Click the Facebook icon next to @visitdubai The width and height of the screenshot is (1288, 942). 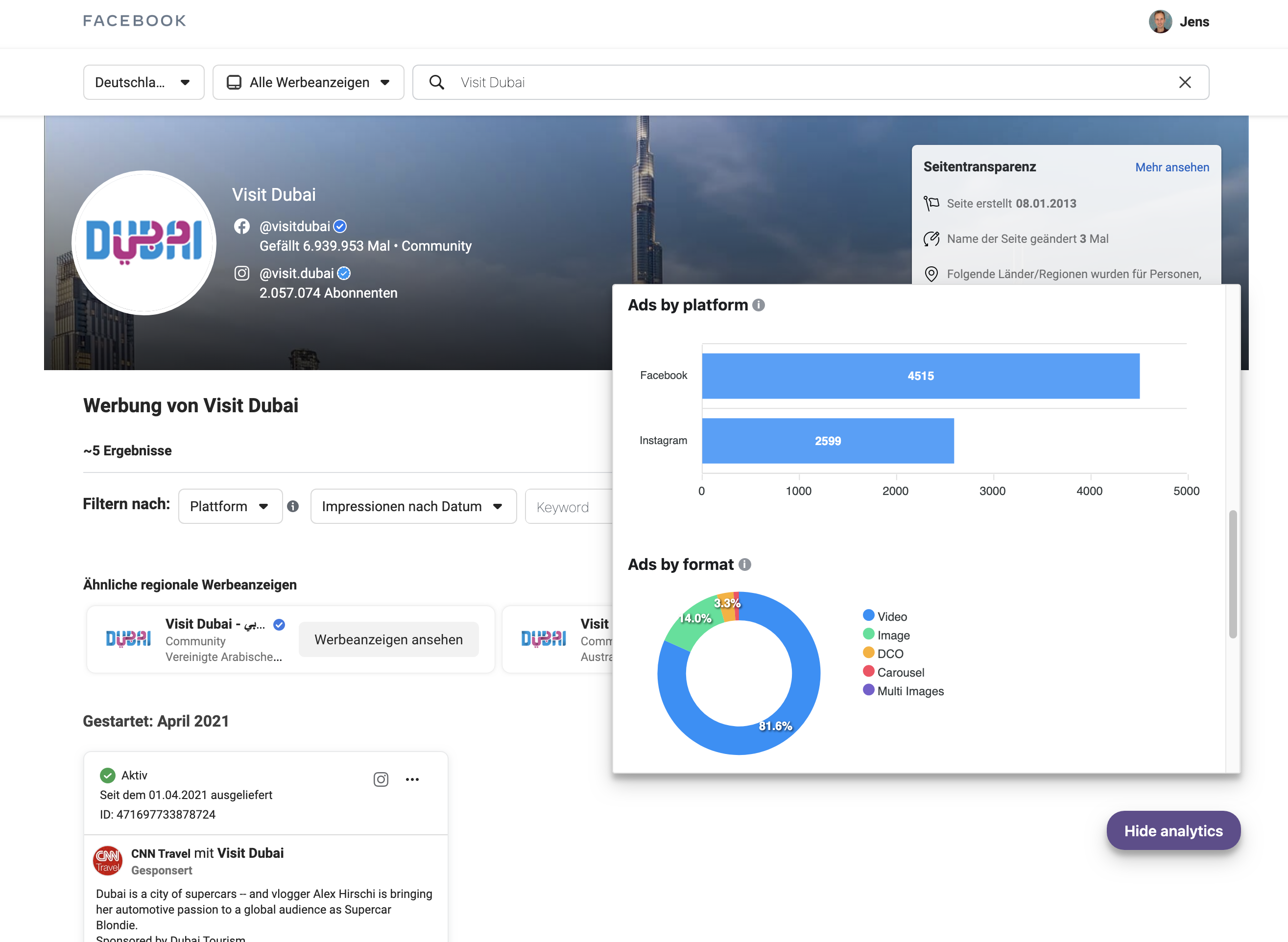pos(242,226)
